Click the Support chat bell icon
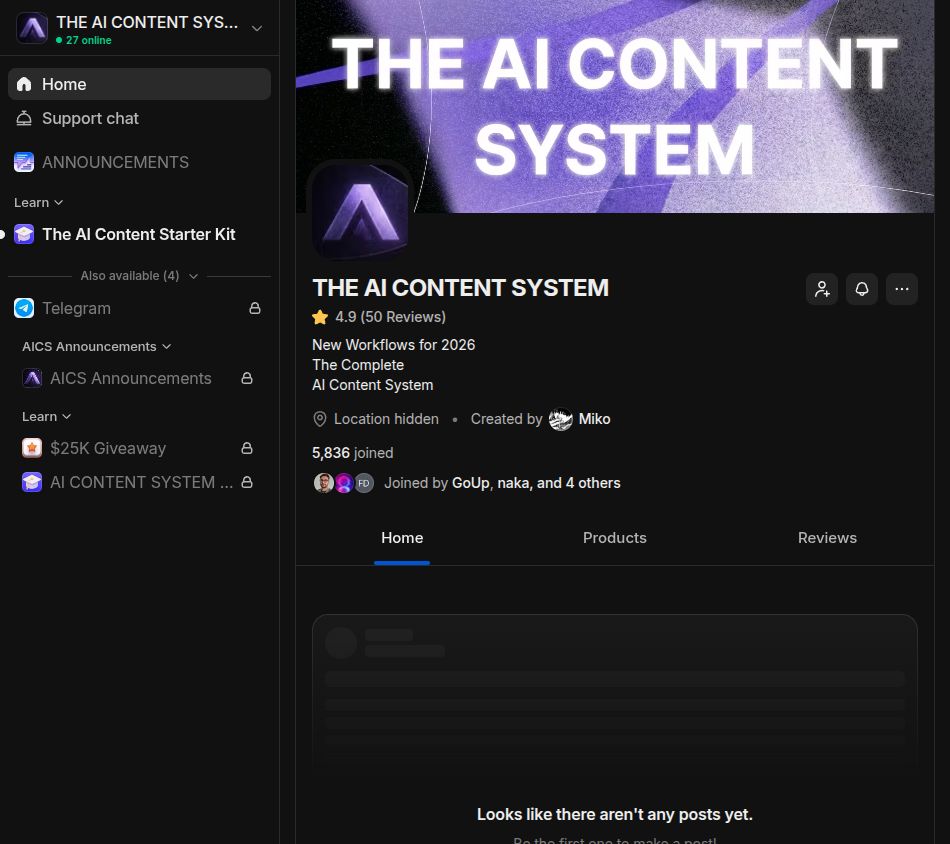This screenshot has height=844, width=950. coord(24,118)
